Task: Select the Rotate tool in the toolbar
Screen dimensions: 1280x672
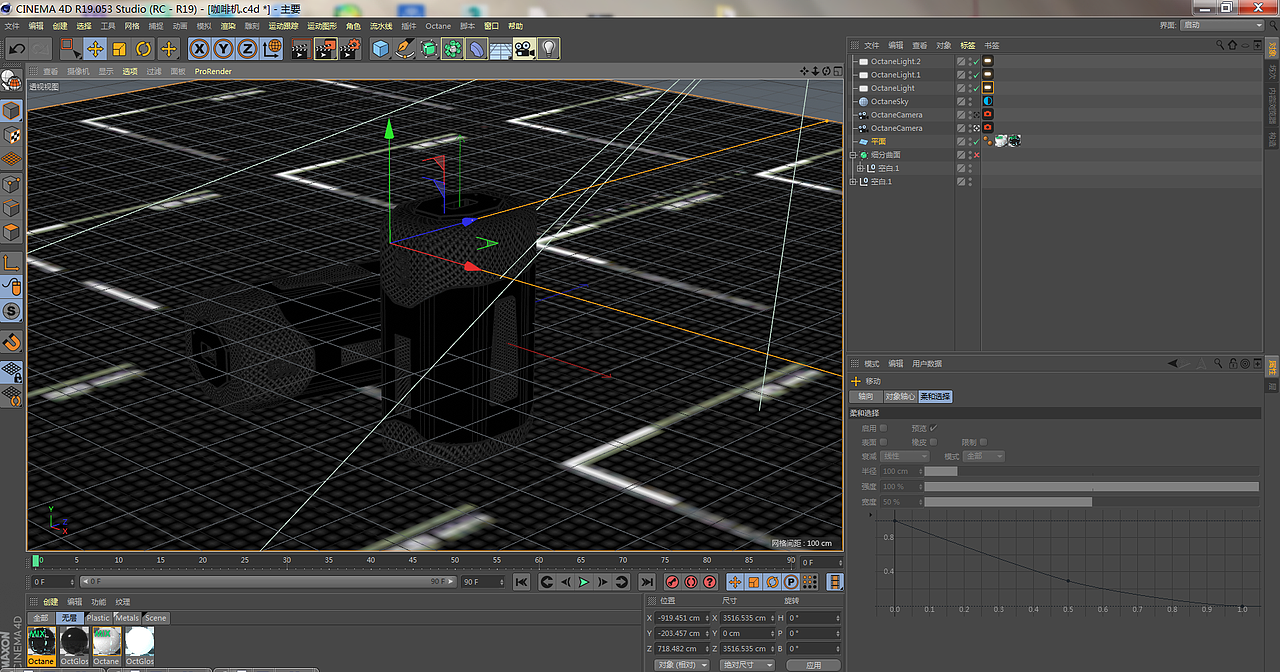Action: pos(144,48)
